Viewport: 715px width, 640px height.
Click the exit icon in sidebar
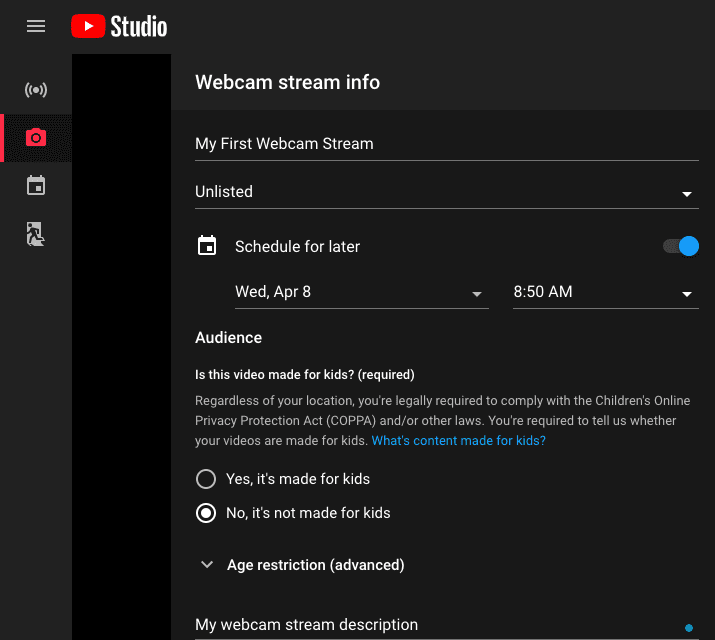point(36,234)
